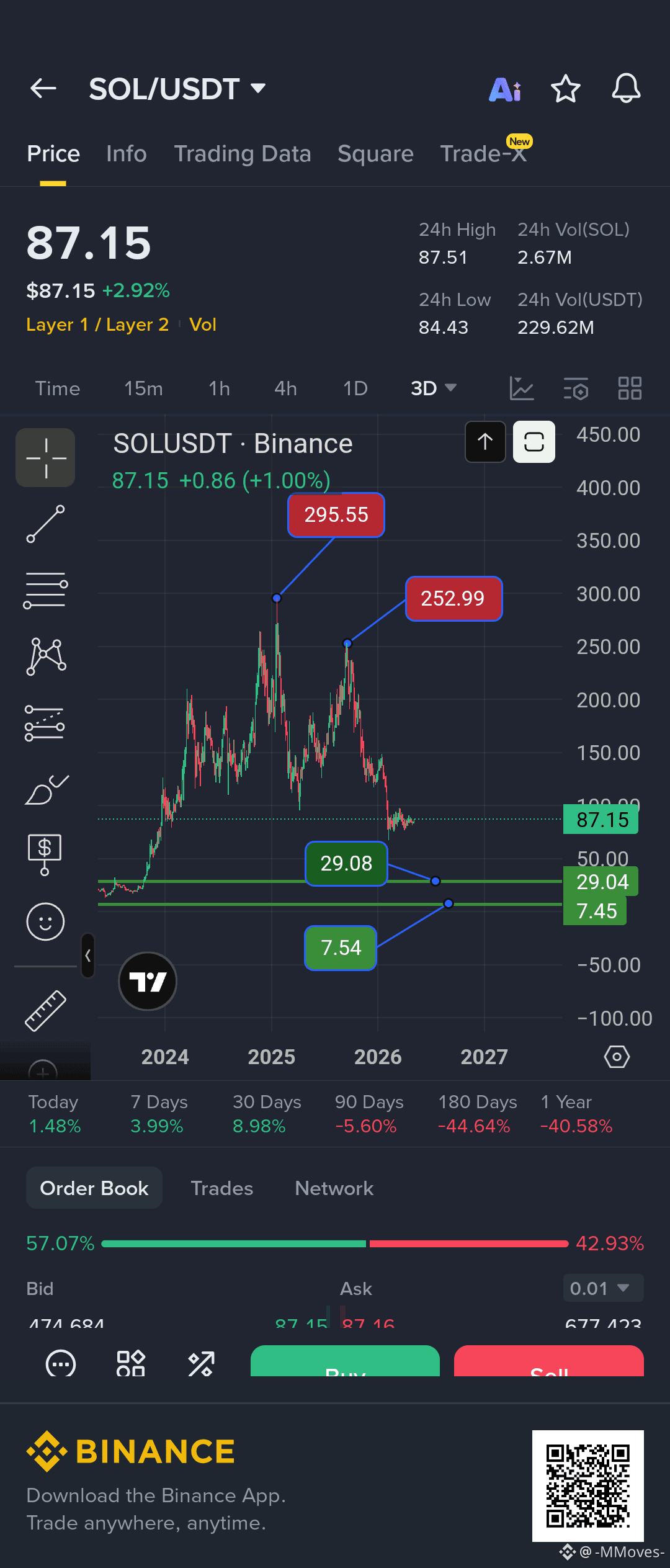
Task: Open chart display settings icon
Action: [576, 388]
